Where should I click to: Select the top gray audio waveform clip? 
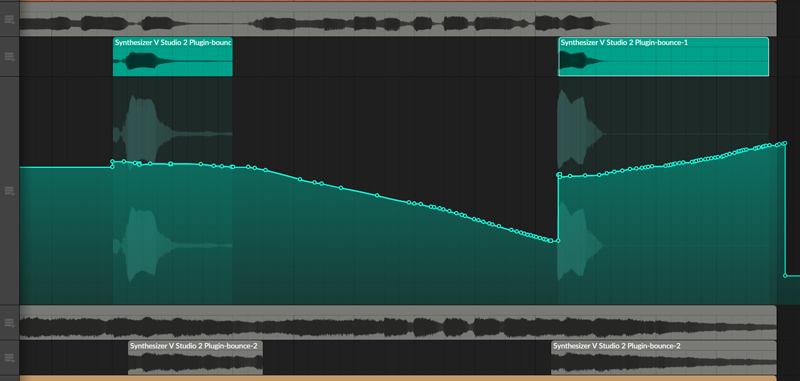coord(398,19)
